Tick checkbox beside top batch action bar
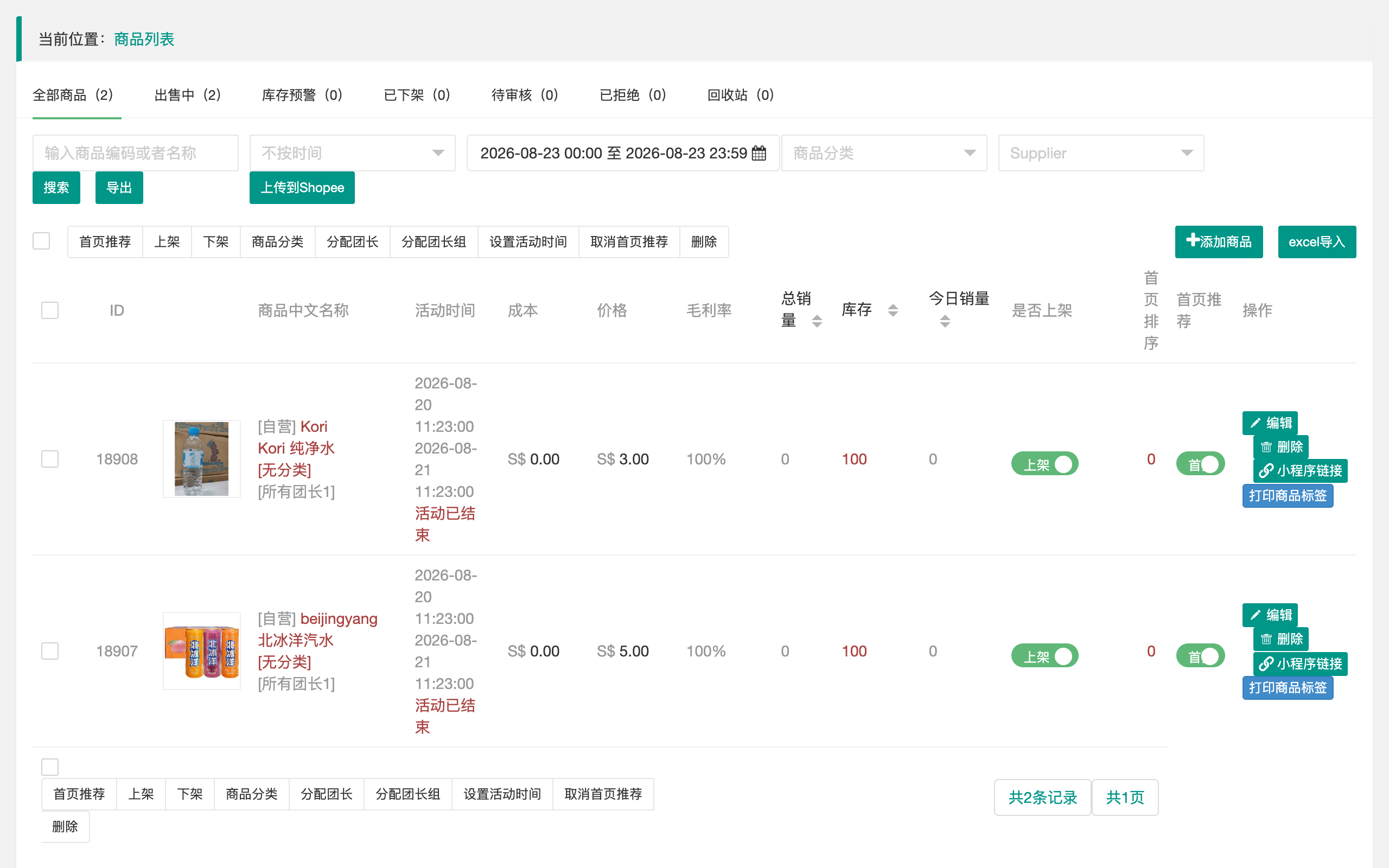This screenshot has width=1389, height=868. pos(41,240)
